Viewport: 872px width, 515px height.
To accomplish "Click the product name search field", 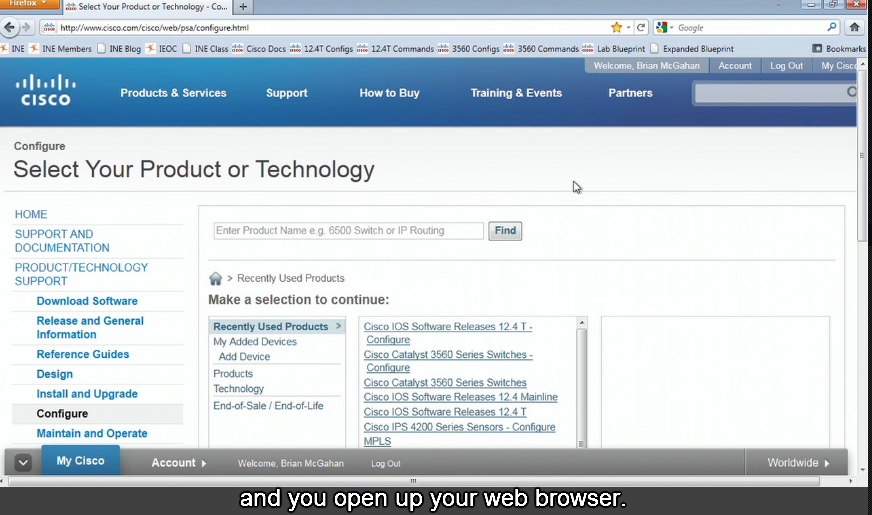I will click(x=349, y=231).
